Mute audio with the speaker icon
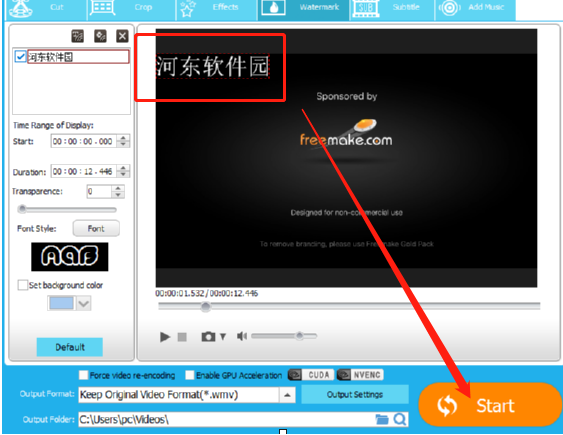 point(242,336)
